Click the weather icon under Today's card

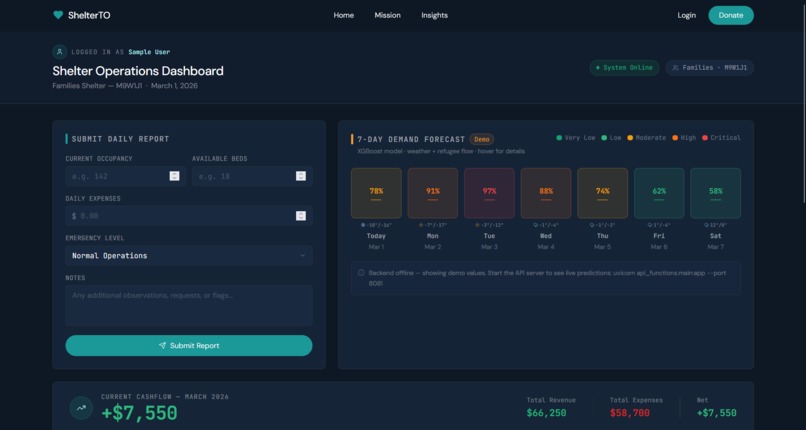point(363,225)
